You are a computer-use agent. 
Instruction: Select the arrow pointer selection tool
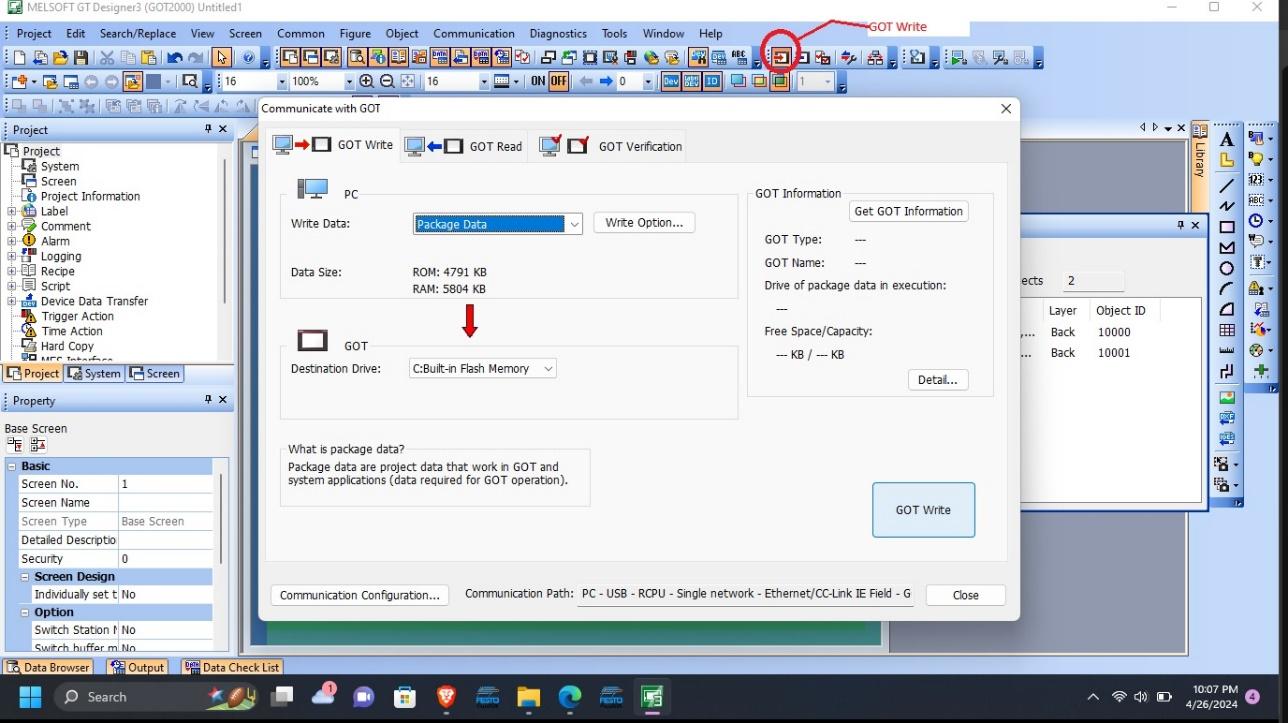tap(222, 58)
